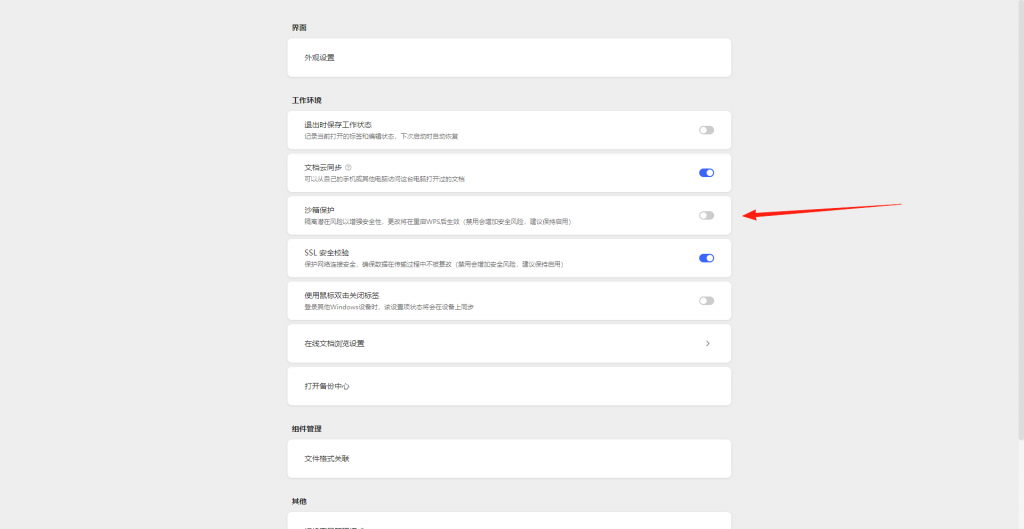
Task: Click the SSL 安全校验 title text
Action: click(327, 253)
